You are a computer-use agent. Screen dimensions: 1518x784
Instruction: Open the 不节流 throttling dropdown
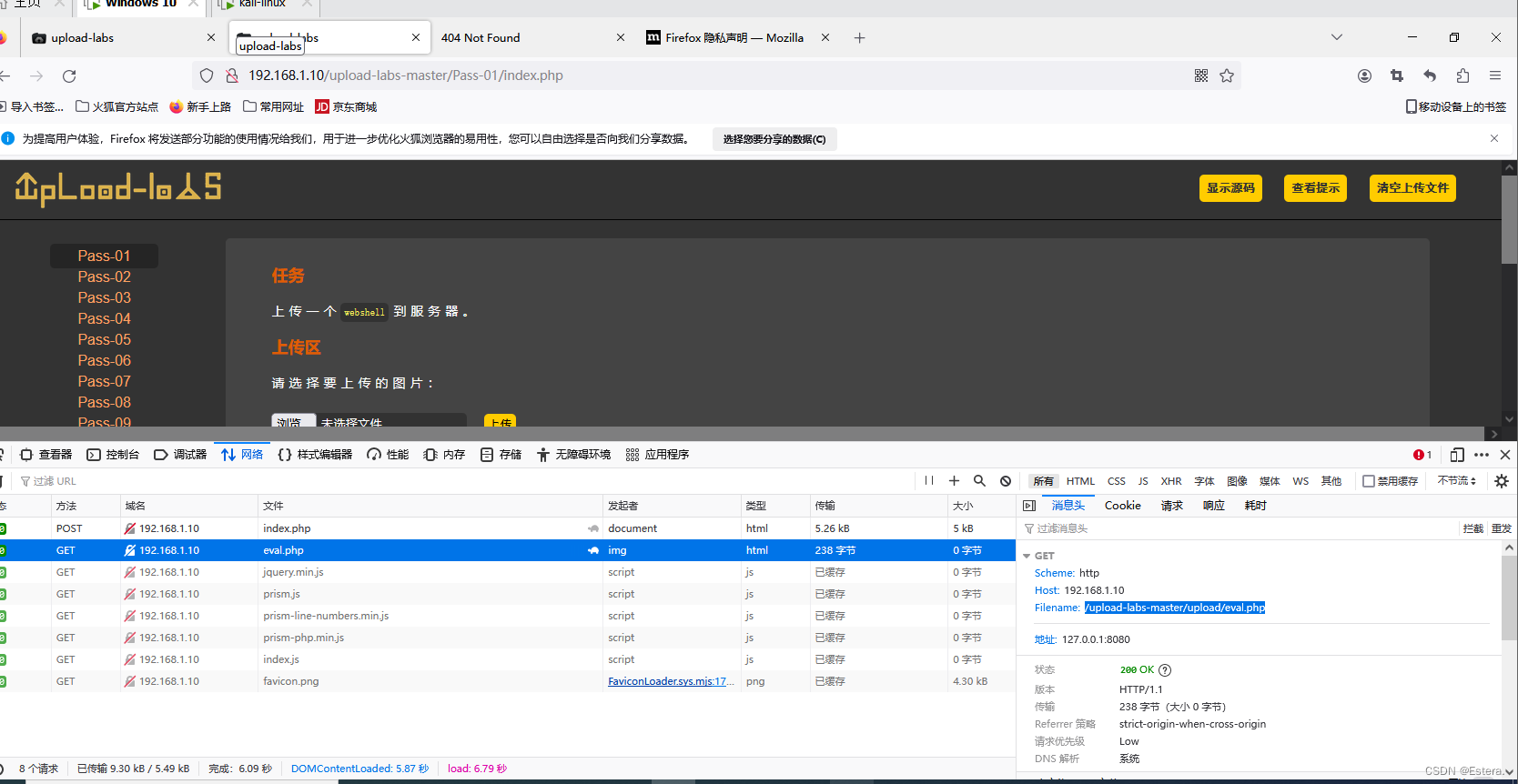click(x=1456, y=481)
